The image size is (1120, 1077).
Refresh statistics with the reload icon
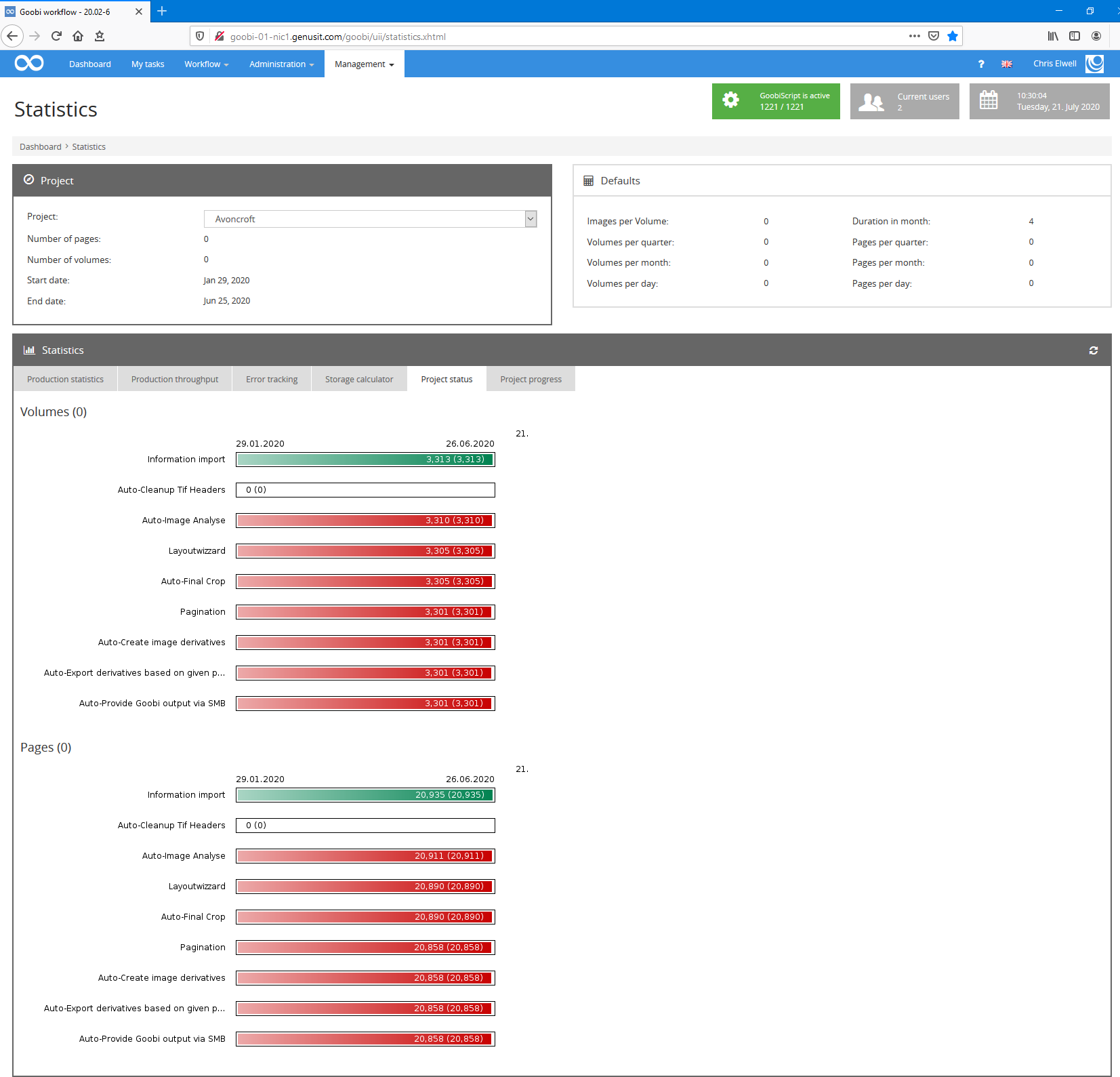pyautogui.click(x=1093, y=350)
